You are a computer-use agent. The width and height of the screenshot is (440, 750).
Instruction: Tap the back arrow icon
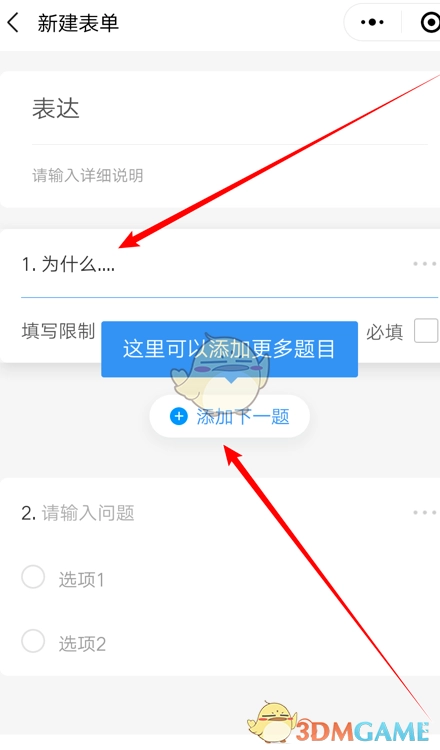13,22
